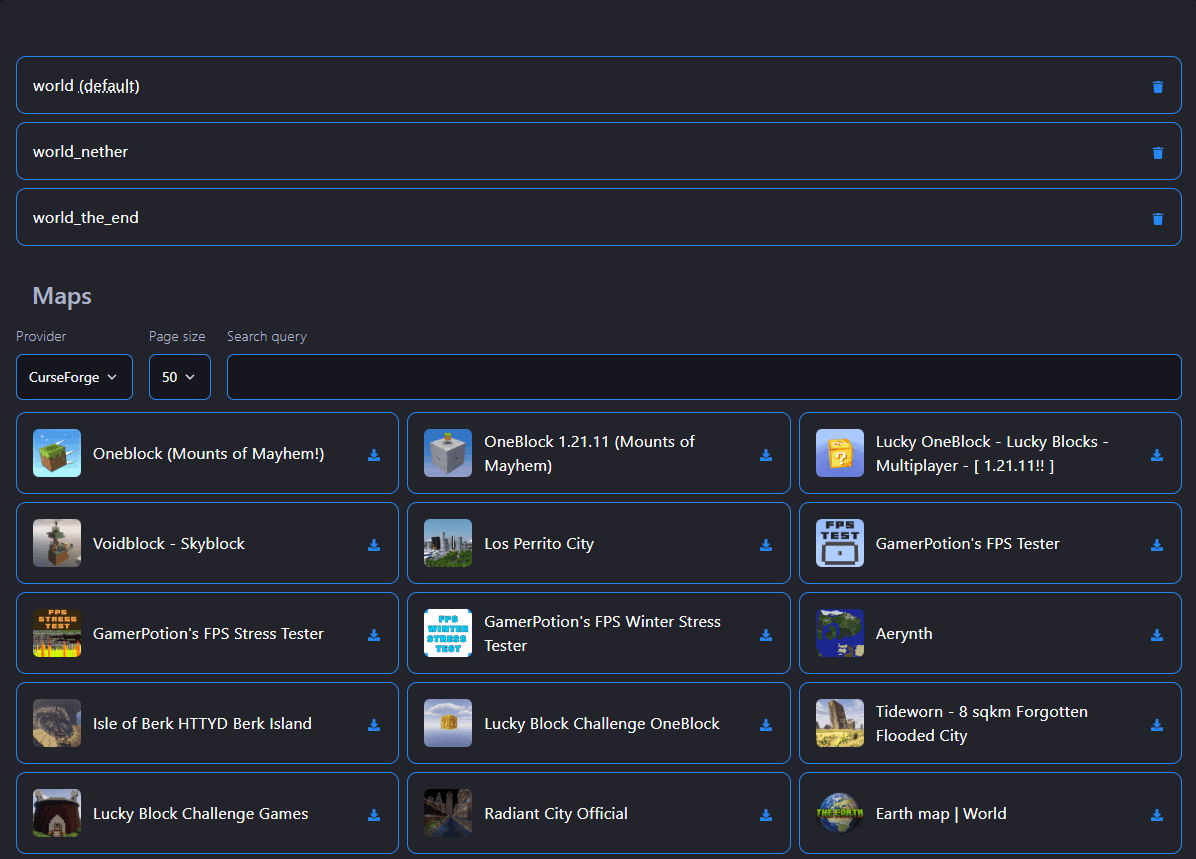Click the Aerynth title text

point(904,633)
